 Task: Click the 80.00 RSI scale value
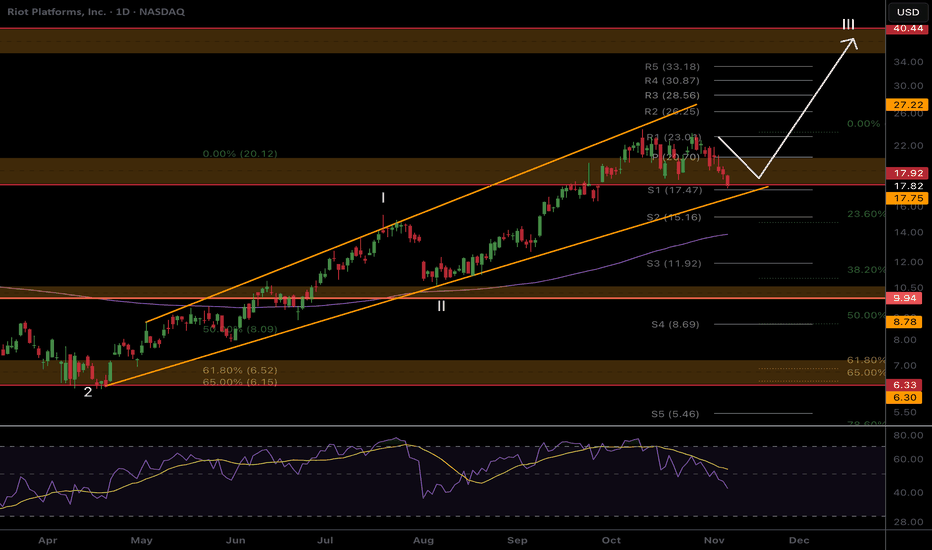(x=907, y=435)
